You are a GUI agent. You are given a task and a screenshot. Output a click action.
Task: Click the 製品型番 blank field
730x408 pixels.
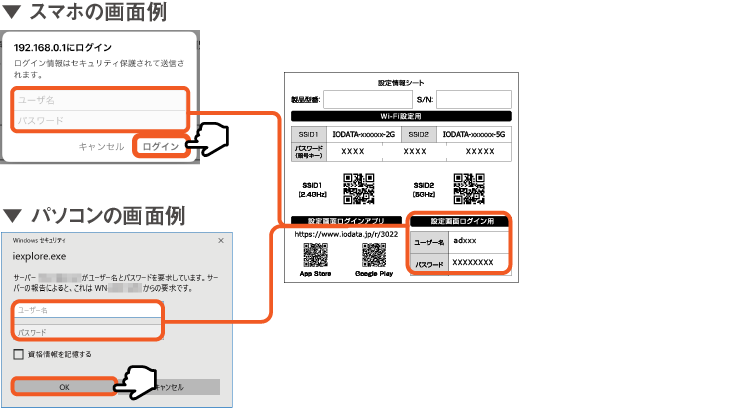367,99
